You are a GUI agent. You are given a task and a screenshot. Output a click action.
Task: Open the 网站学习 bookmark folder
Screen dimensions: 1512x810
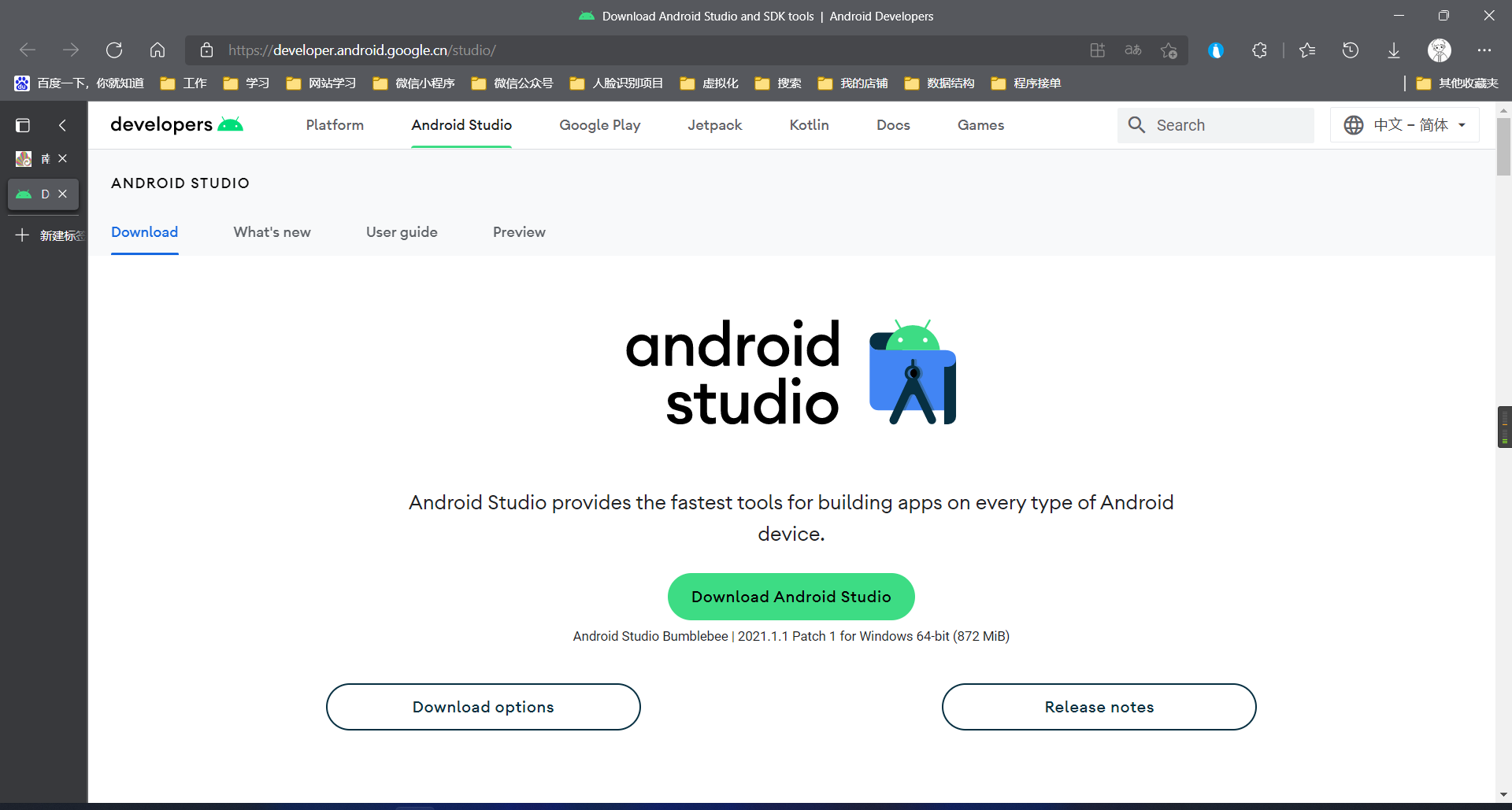point(321,83)
